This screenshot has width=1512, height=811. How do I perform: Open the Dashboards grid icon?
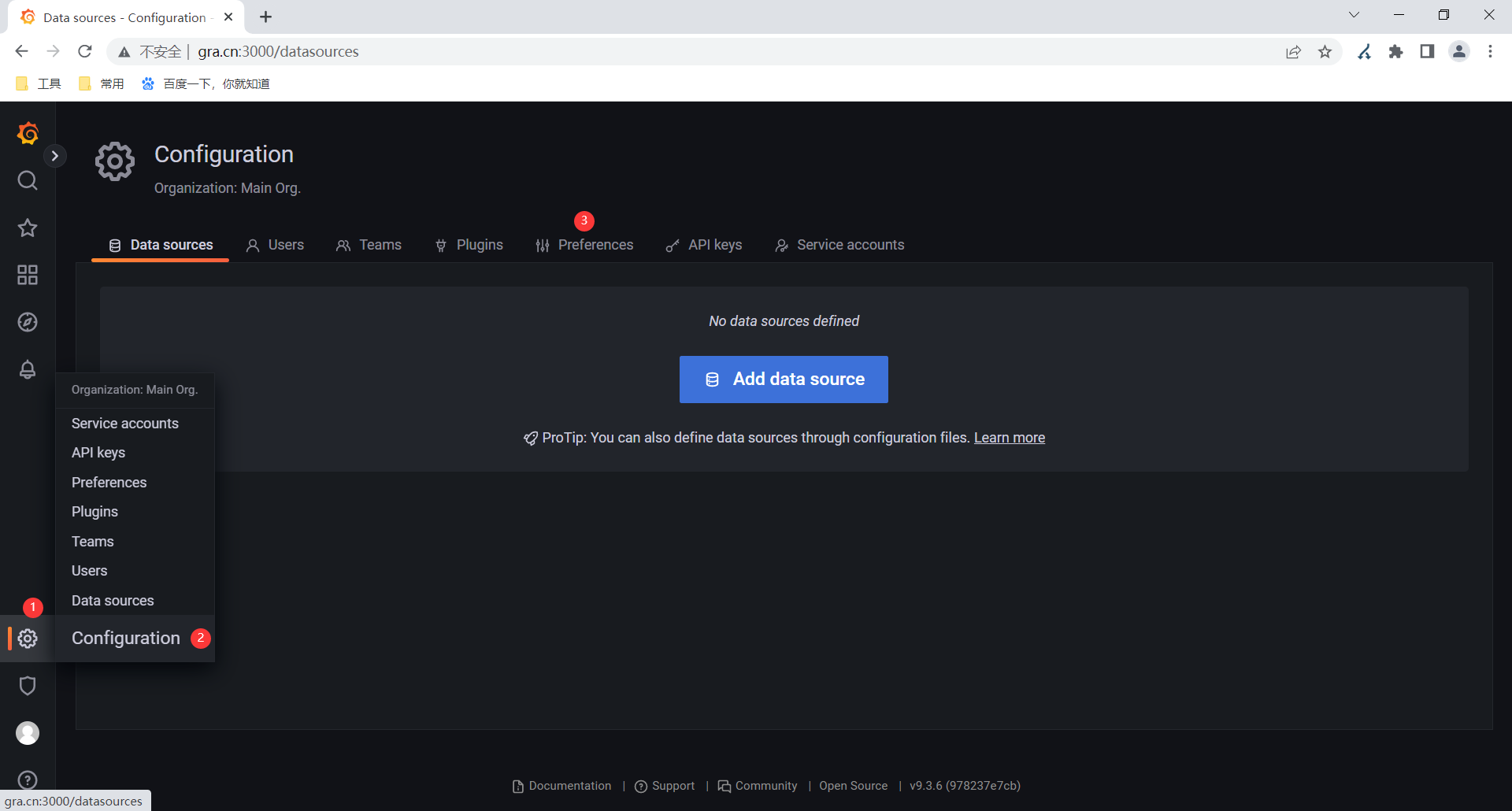(x=28, y=275)
